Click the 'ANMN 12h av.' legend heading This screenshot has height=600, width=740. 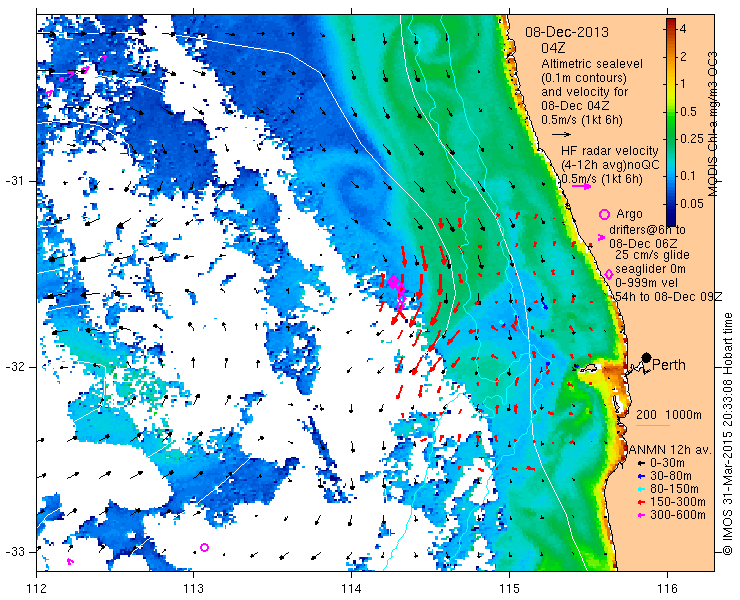671,450
